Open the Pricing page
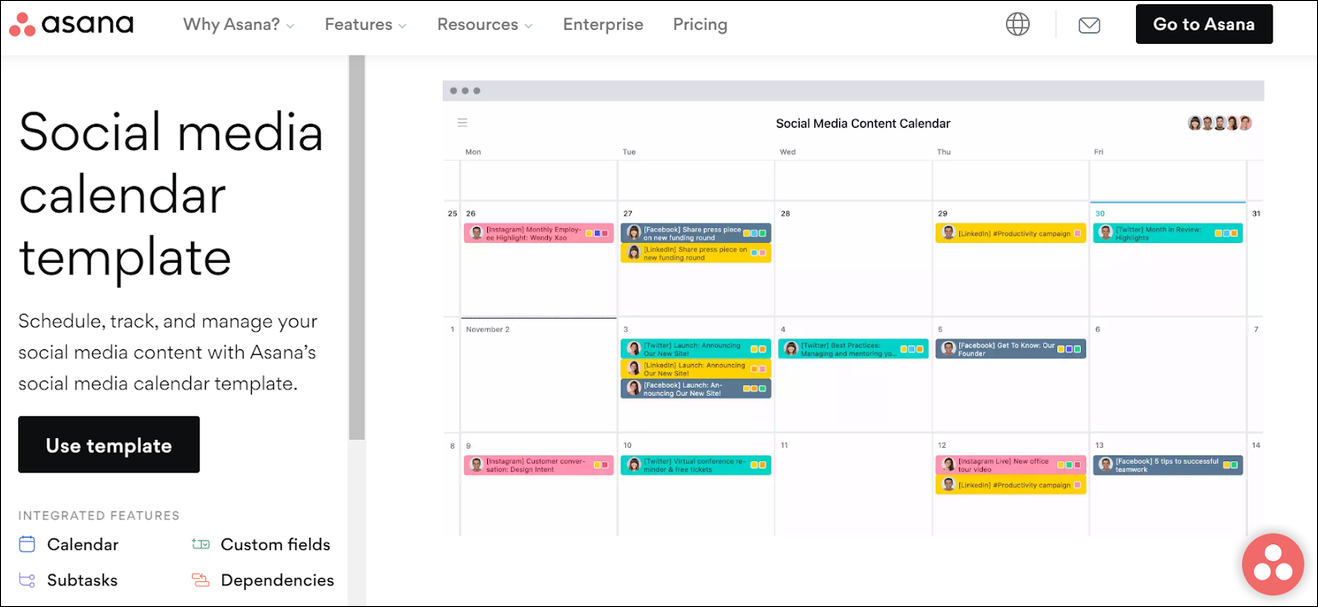 pos(700,24)
